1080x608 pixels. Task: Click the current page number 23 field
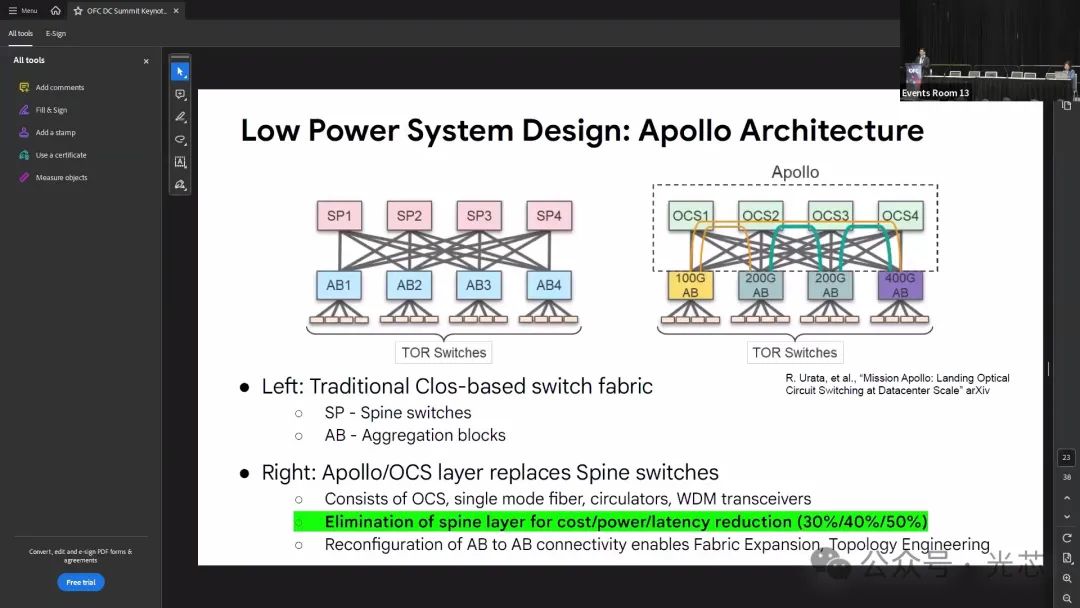[1066, 457]
